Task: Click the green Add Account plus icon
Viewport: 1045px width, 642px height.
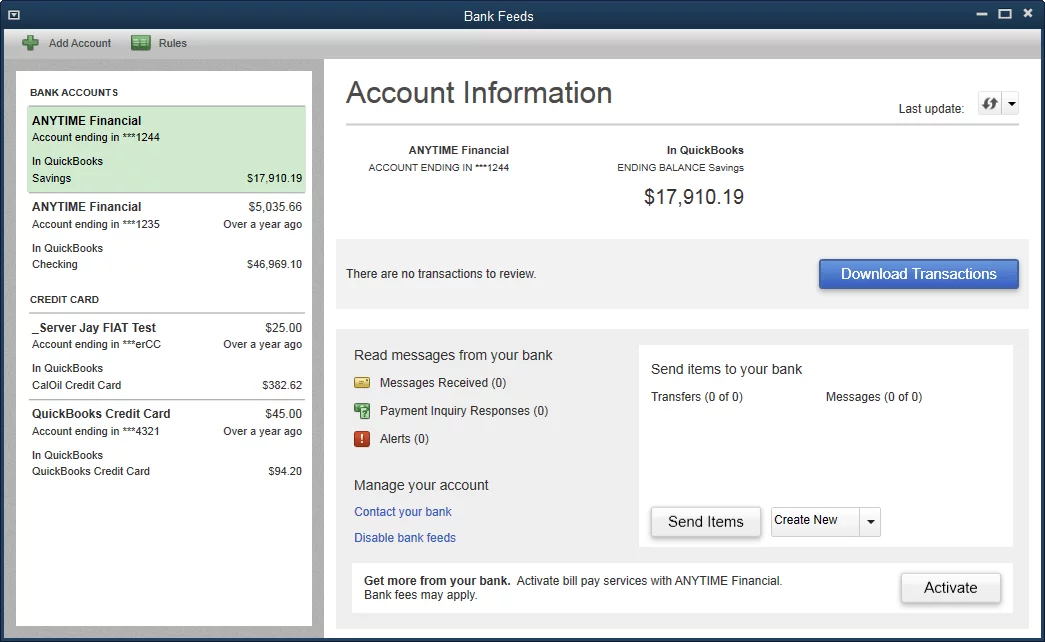Action: tap(30, 42)
